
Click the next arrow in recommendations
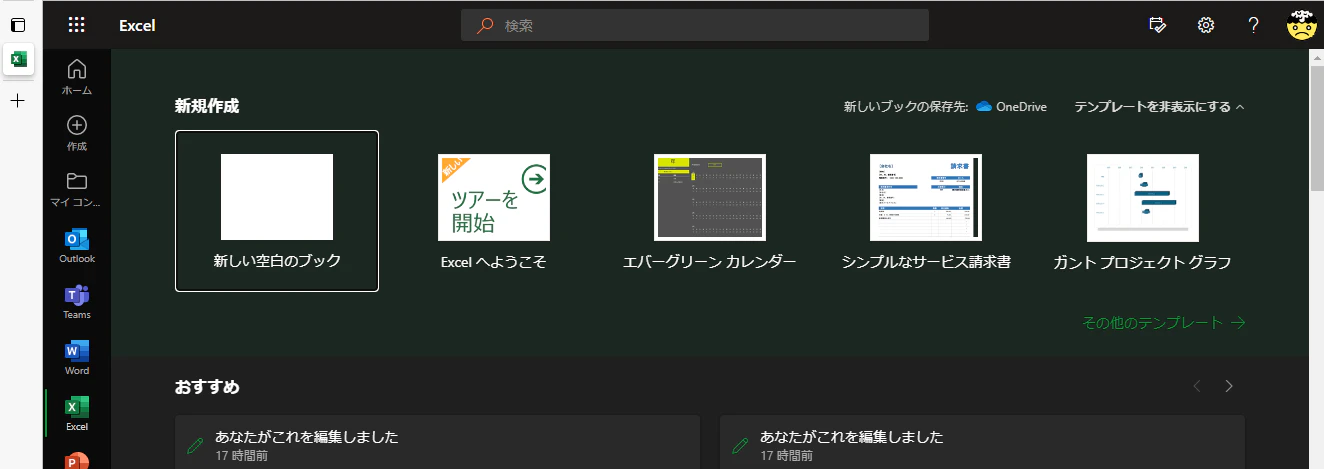[1229, 386]
